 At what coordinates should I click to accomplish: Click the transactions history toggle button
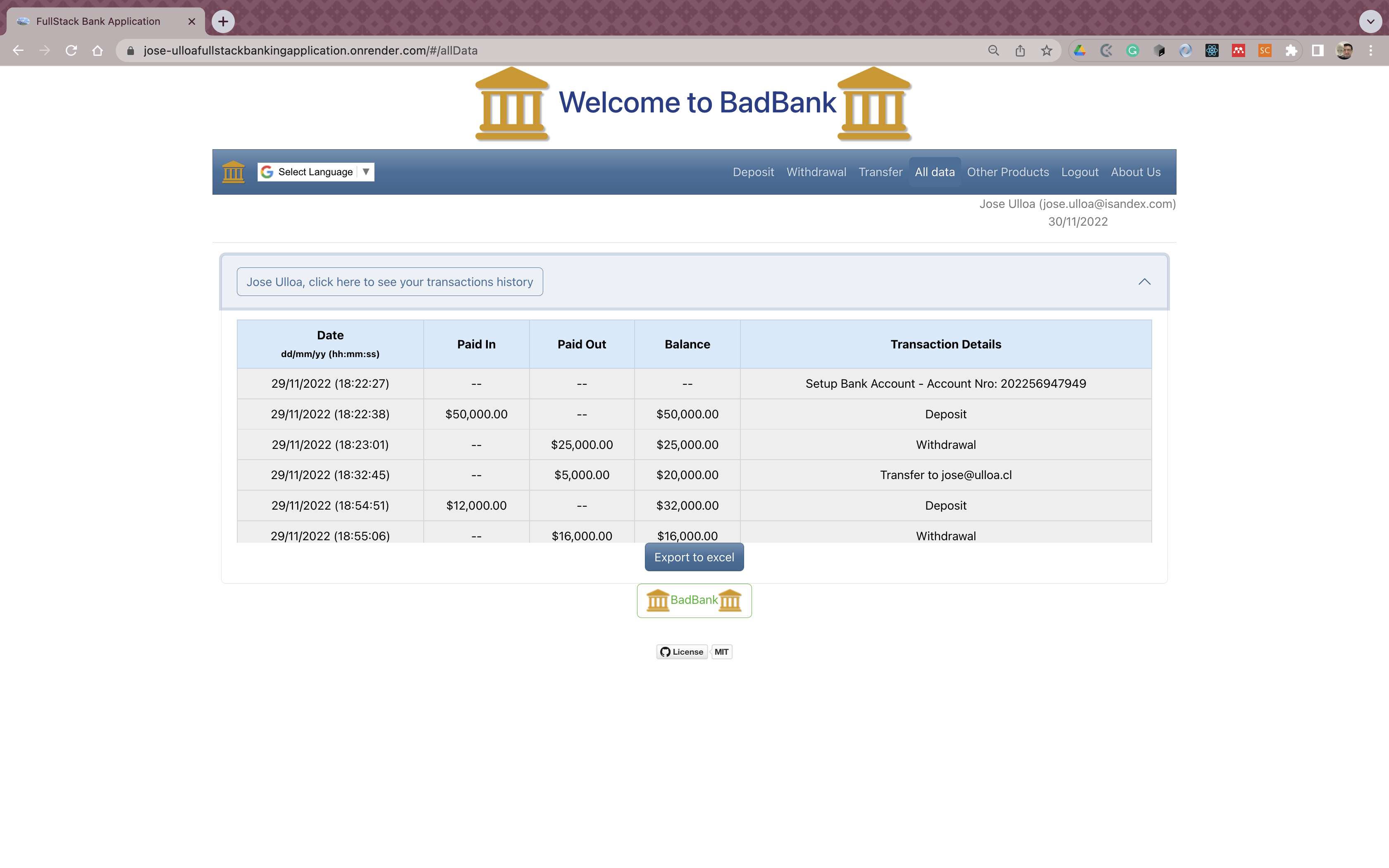pos(390,282)
